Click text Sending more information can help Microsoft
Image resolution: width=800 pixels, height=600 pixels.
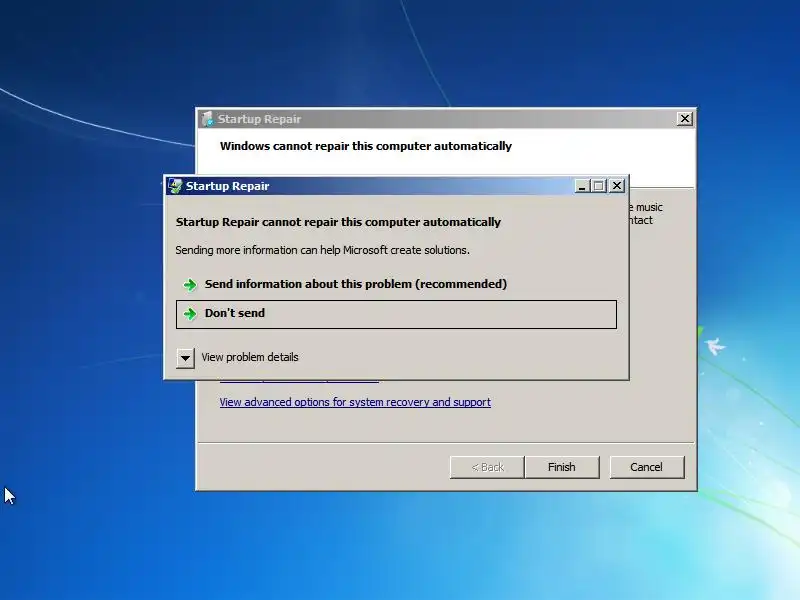322,250
